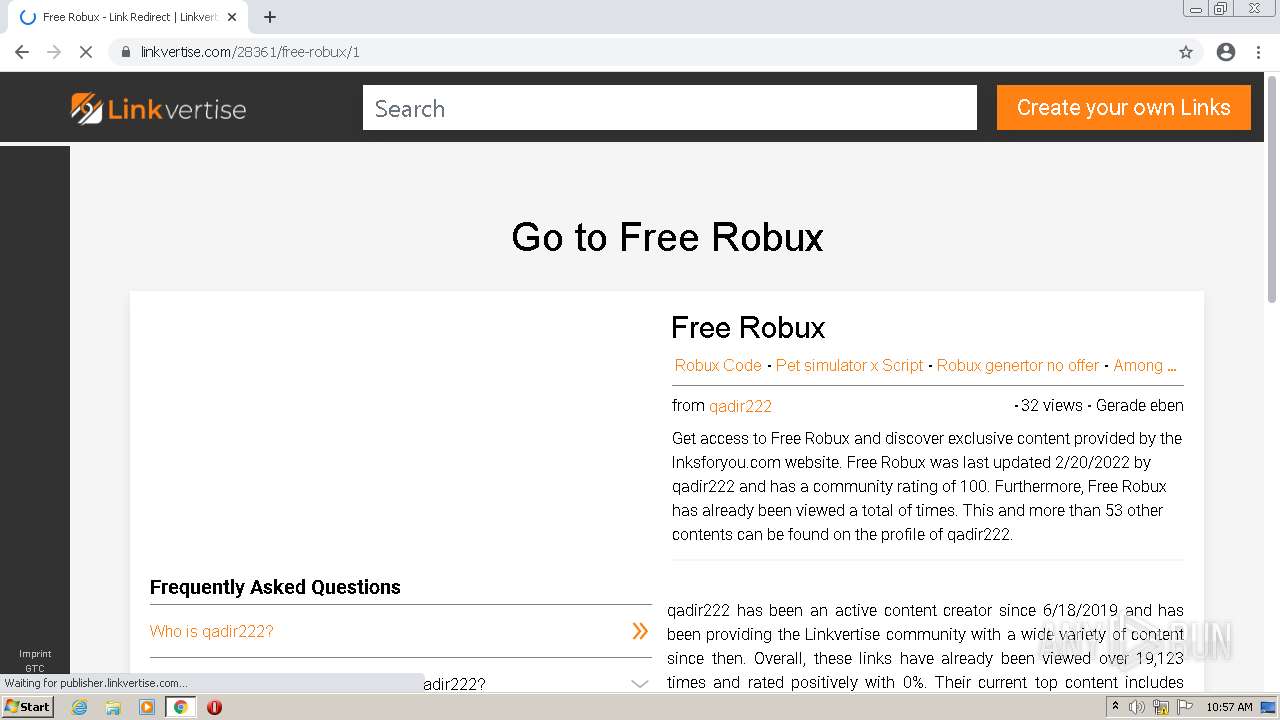Expand the second FAQ chevron below
1280x720 pixels.
tap(640, 684)
